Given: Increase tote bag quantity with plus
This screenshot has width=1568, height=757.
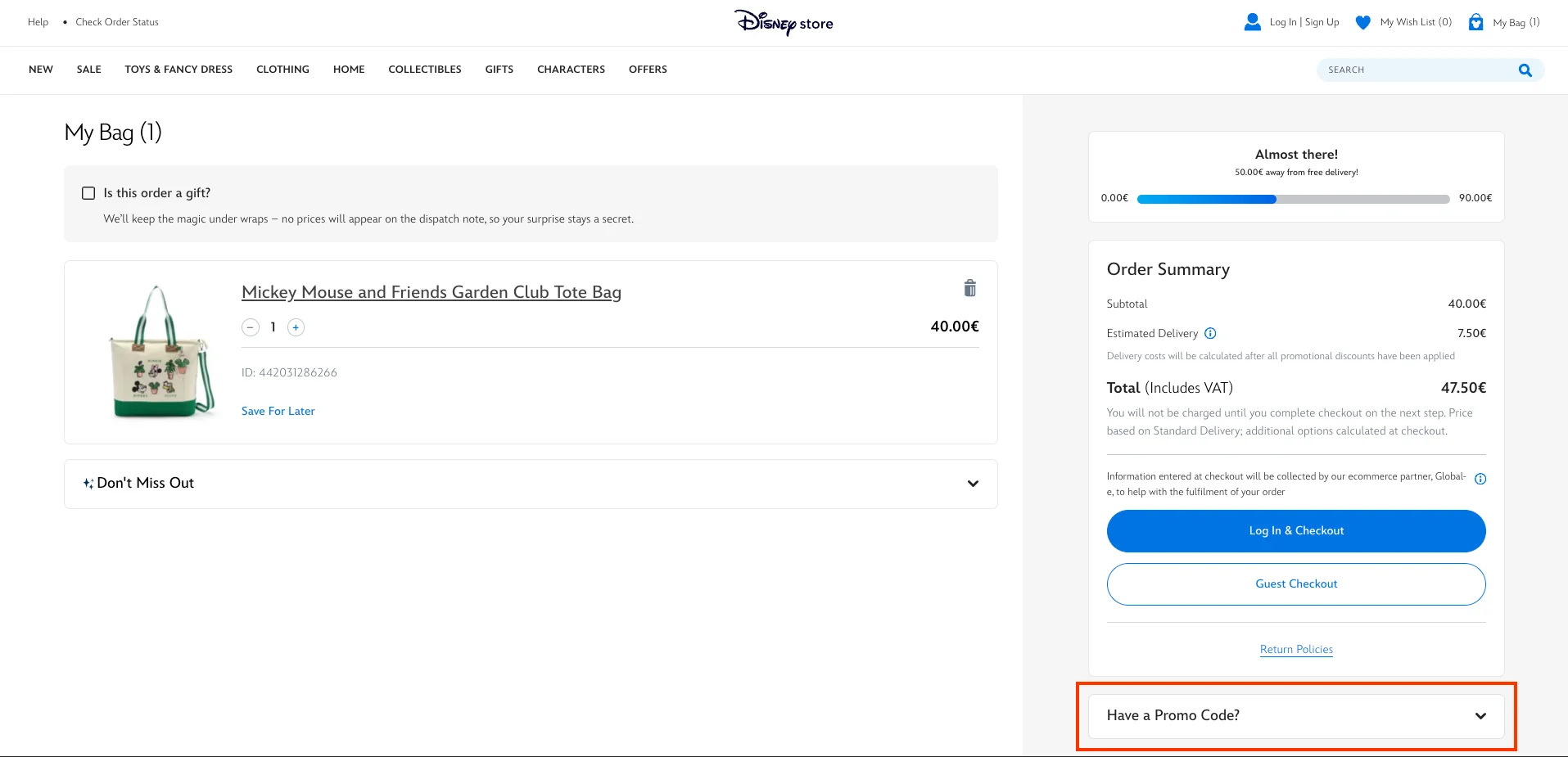Looking at the screenshot, I should pos(296,327).
